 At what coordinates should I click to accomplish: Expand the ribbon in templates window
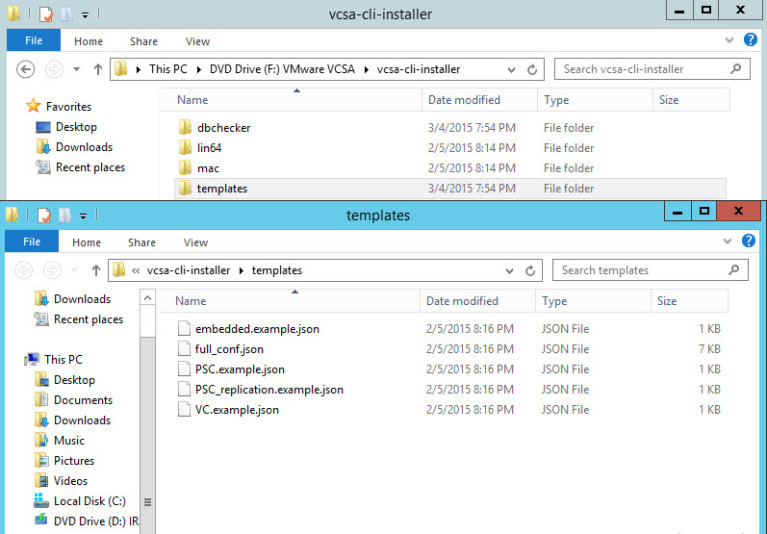coord(728,242)
